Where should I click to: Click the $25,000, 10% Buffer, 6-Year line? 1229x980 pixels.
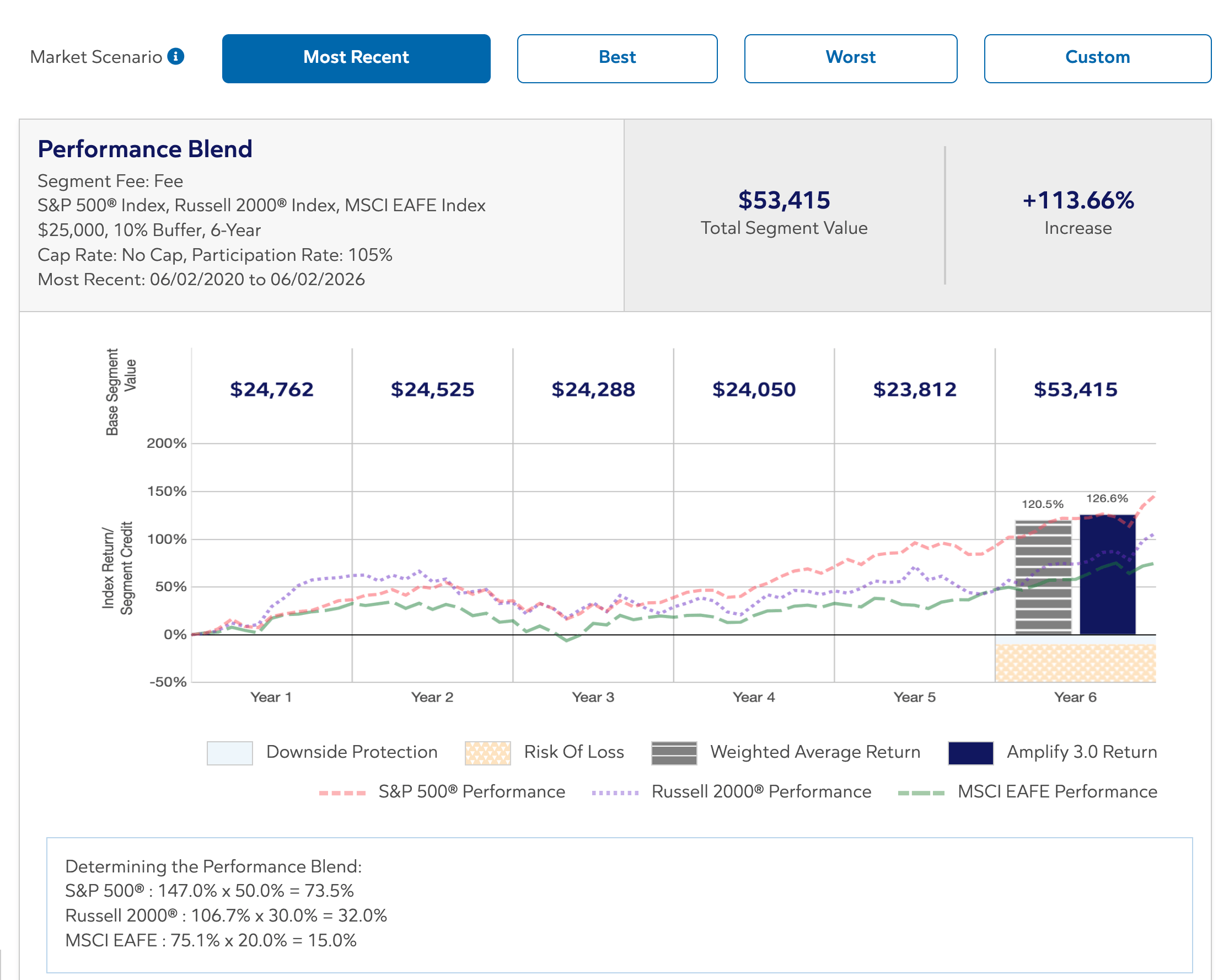point(149,231)
